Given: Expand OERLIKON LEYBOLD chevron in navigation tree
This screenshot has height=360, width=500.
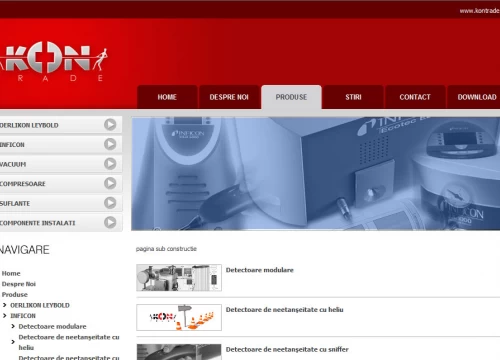Looking at the screenshot, I should (5, 305).
